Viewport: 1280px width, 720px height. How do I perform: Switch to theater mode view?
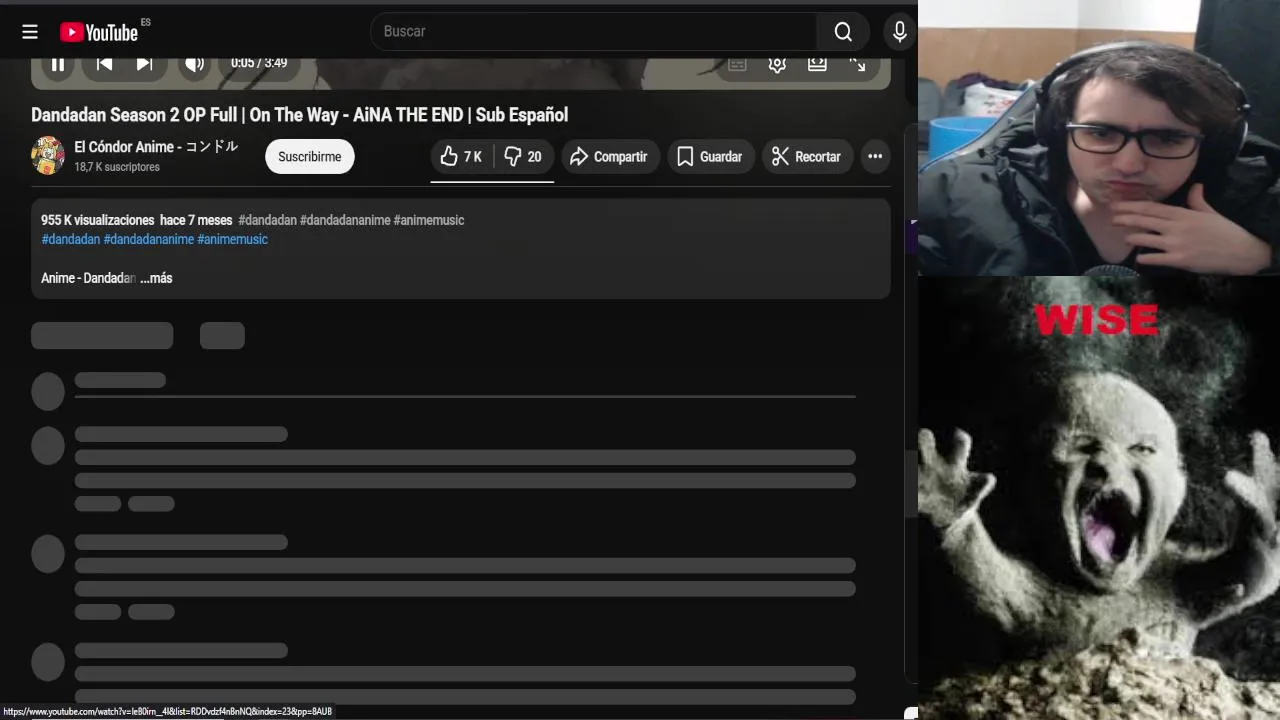tap(817, 64)
